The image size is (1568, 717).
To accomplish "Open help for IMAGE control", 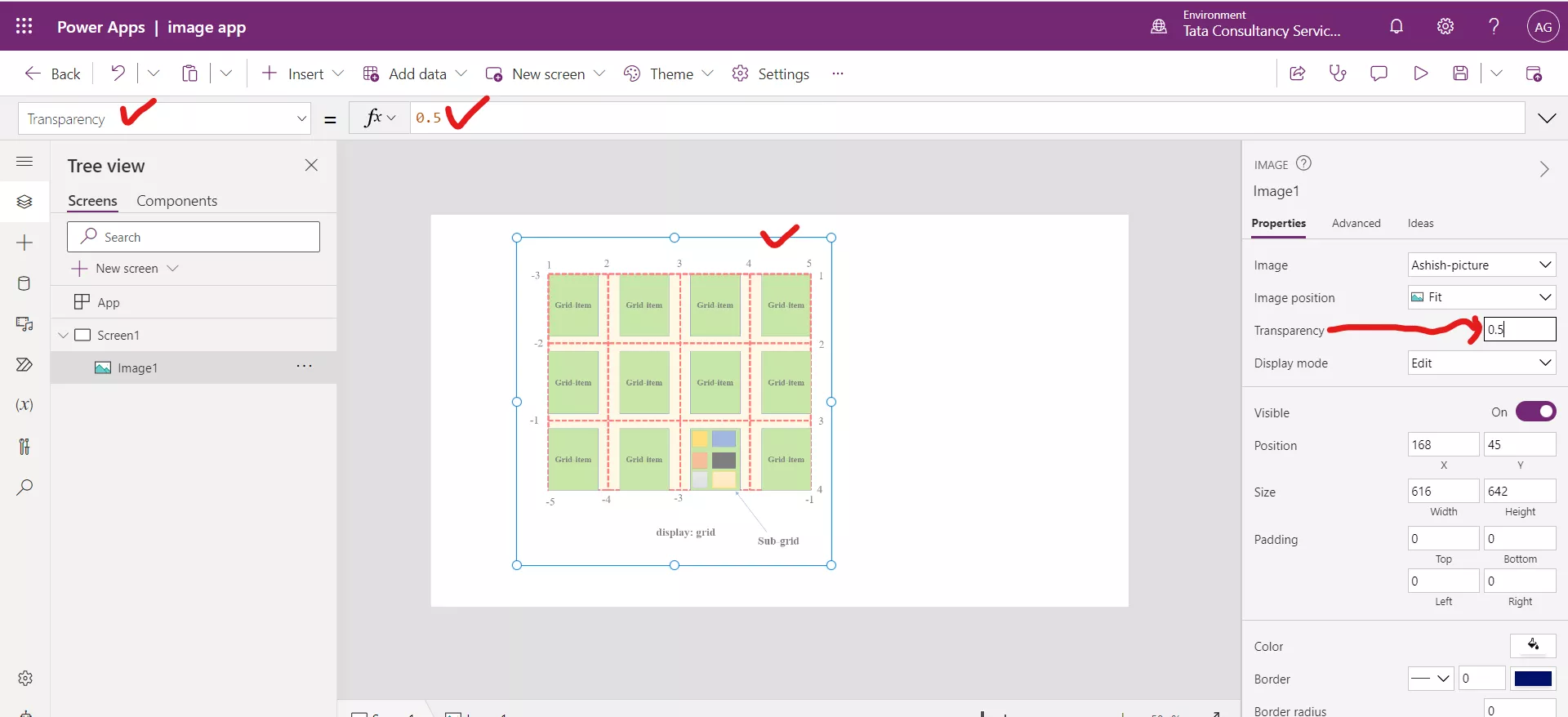I will (1304, 163).
